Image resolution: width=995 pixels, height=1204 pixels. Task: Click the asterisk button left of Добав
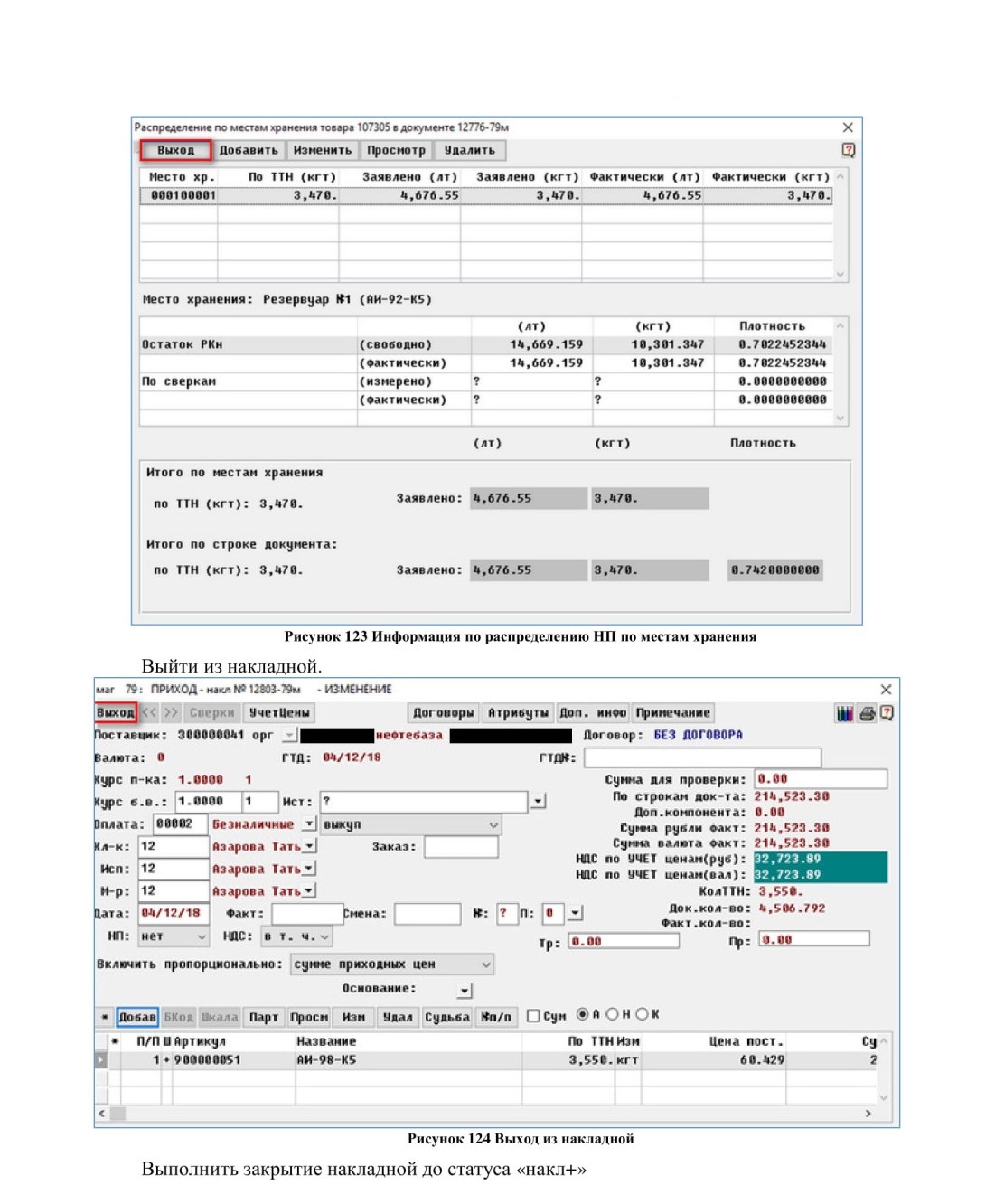coord(106,1017)
